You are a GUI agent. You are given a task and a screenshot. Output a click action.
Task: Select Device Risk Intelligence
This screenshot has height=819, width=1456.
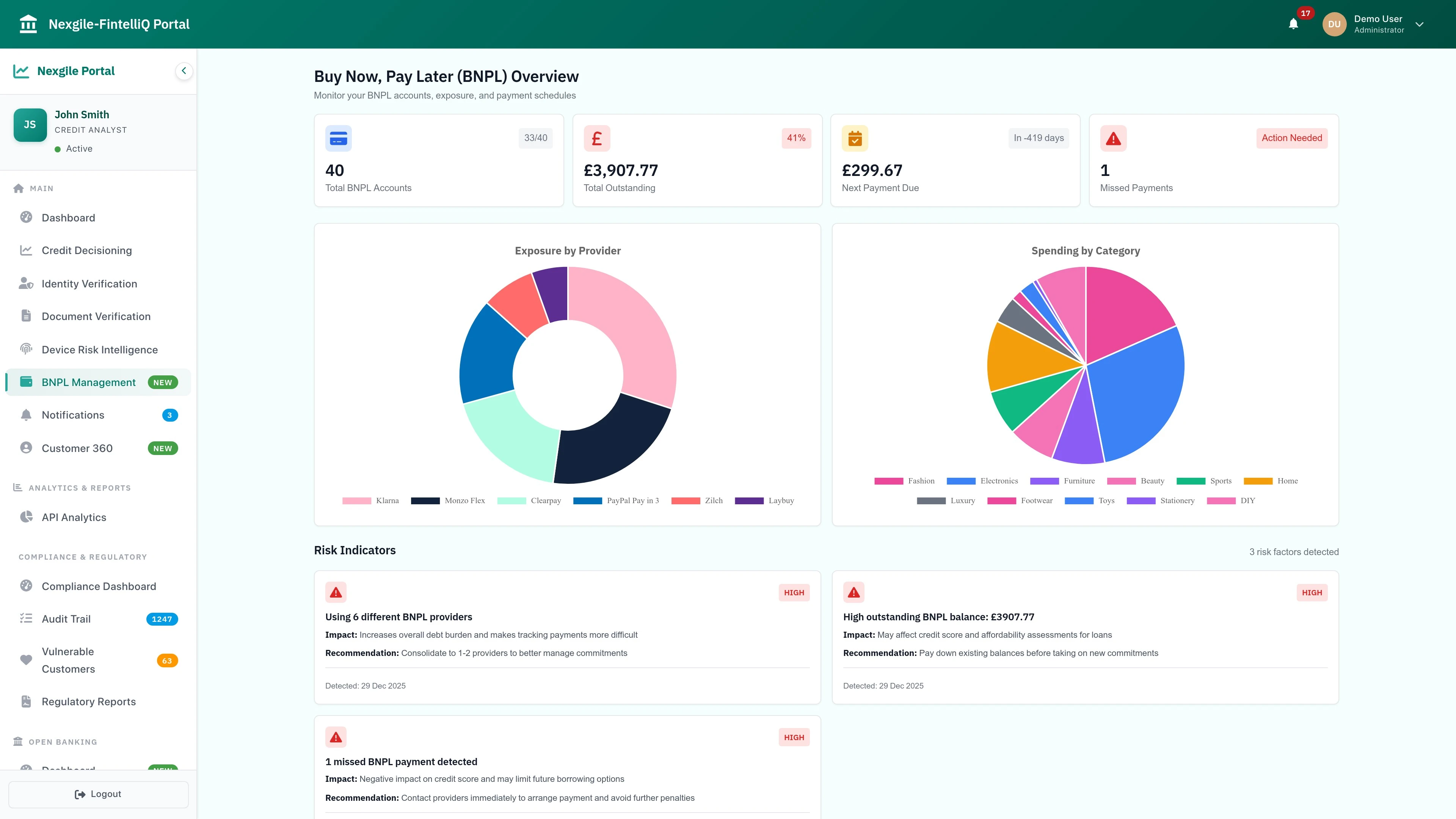(x=99, y=349)
